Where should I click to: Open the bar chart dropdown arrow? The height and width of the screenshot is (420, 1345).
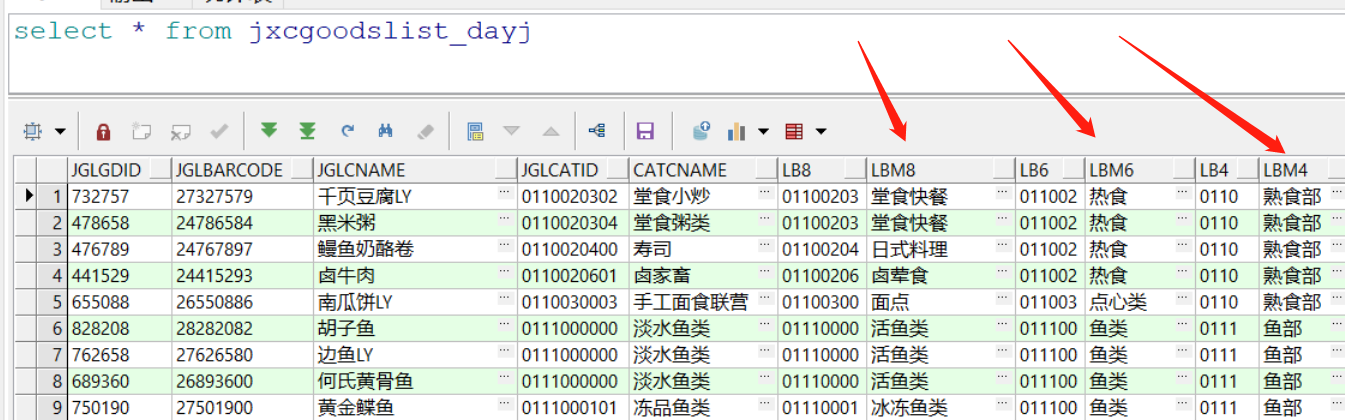pyautogui.click(x=764, y=132)
